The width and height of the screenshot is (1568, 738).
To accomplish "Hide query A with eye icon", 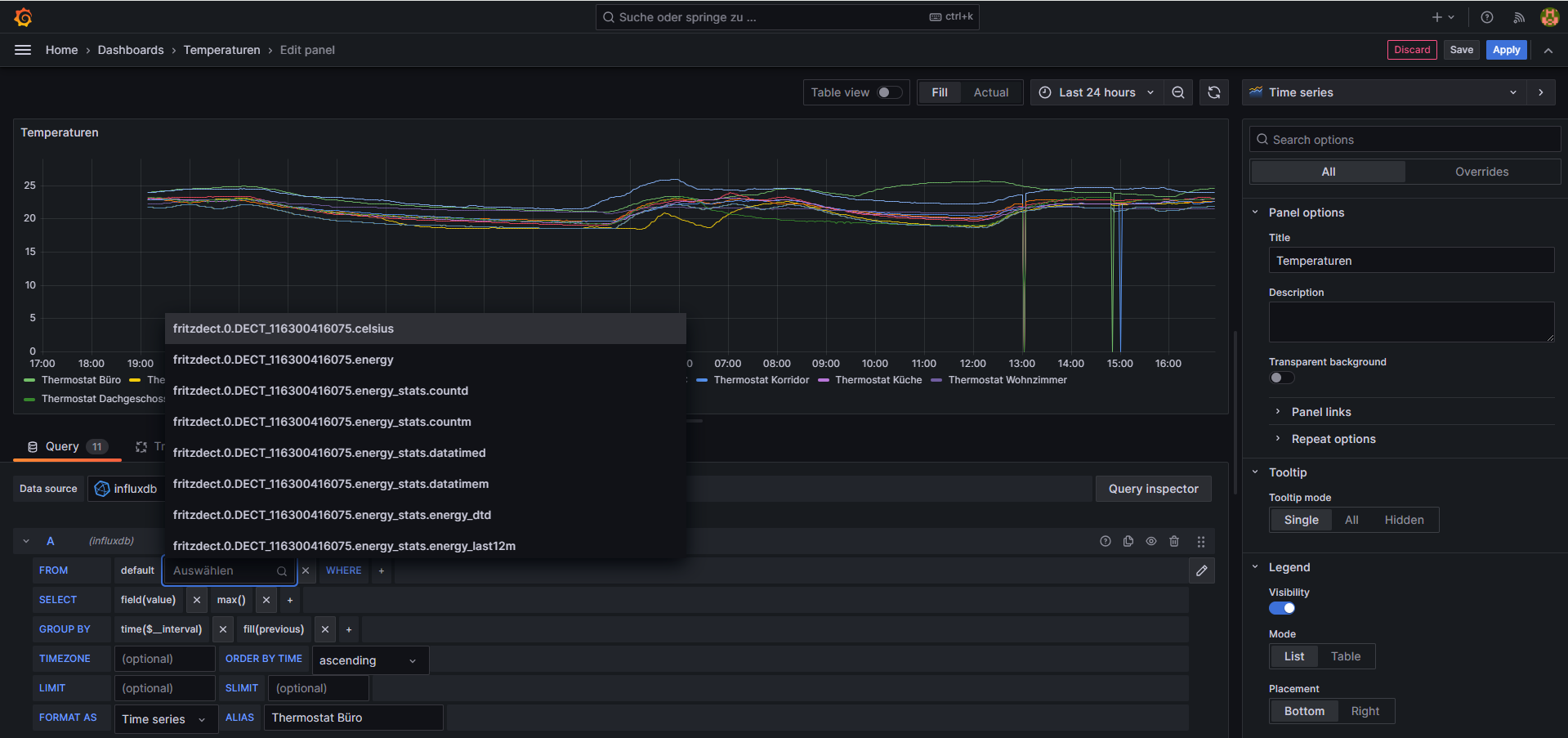I will click(1151, 541).
